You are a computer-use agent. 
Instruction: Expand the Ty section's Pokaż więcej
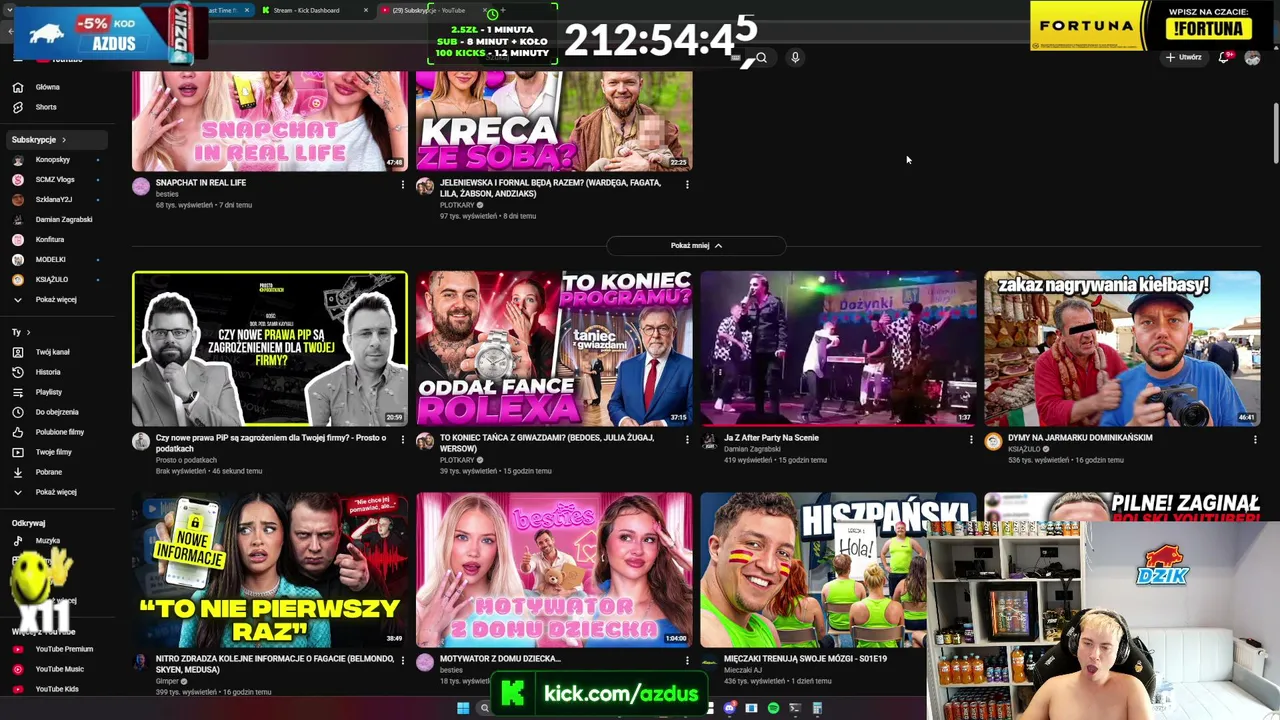pyautogui.click(x=56, y=492)
